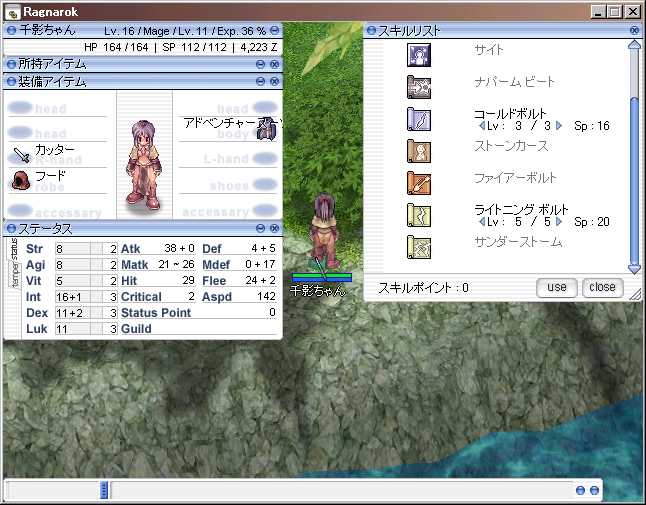646x505 pixels.
Task: Click round icon left of 装備アイテム title
Action: [12, 82]
